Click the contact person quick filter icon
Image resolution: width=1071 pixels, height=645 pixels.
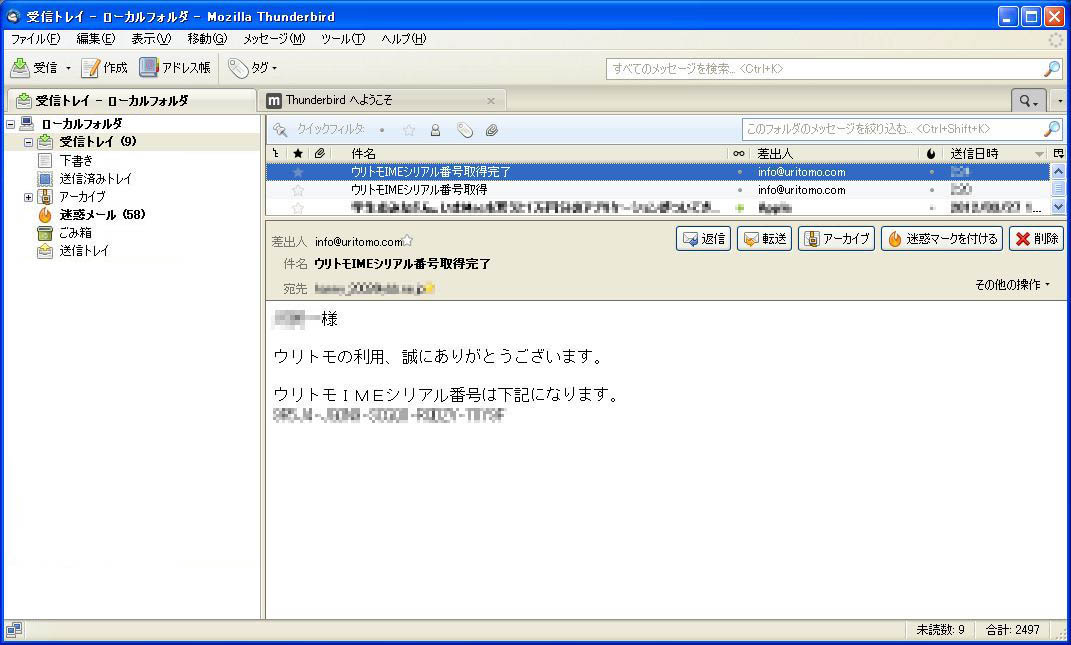coord(435,130)
